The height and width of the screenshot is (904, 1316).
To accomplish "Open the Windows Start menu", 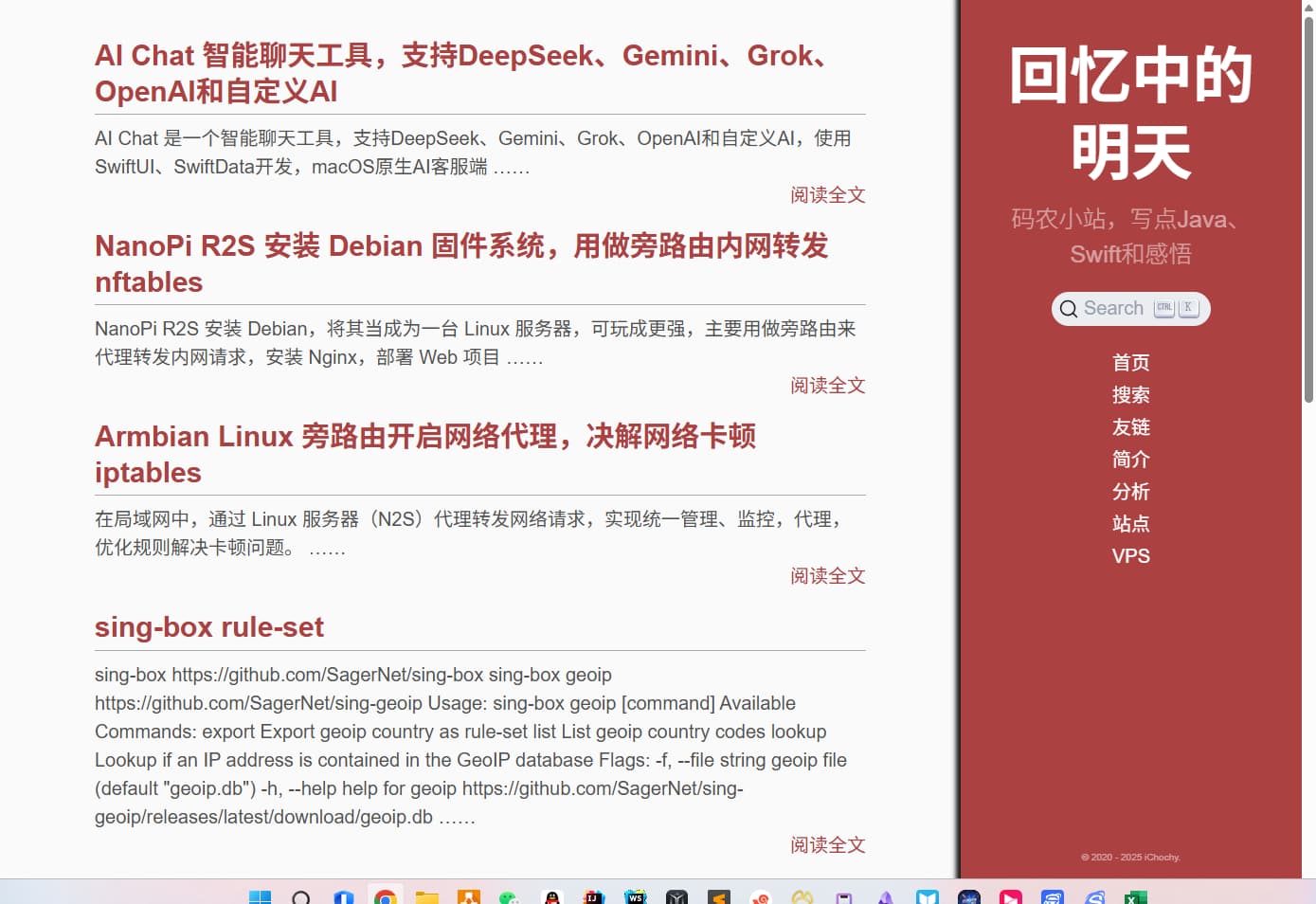I will click(260, 896).
